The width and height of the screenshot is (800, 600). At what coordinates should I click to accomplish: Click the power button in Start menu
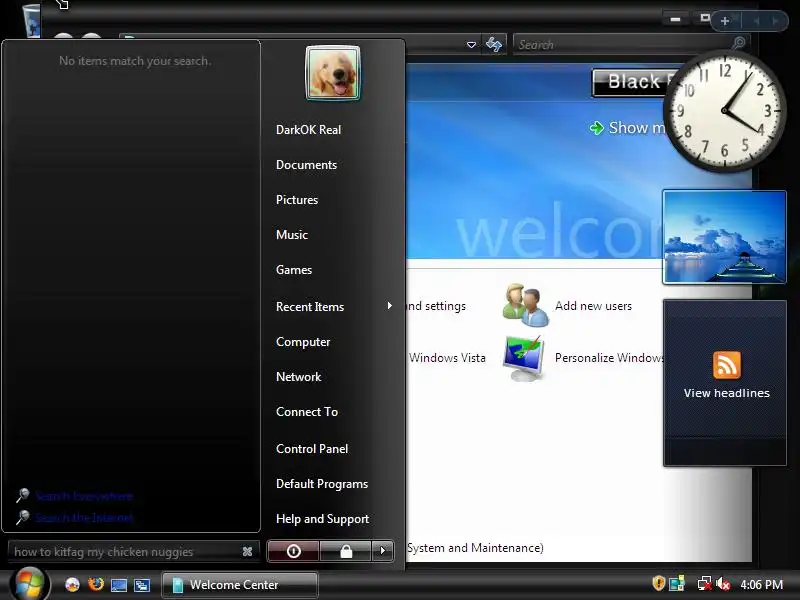[x=293, y=551]
